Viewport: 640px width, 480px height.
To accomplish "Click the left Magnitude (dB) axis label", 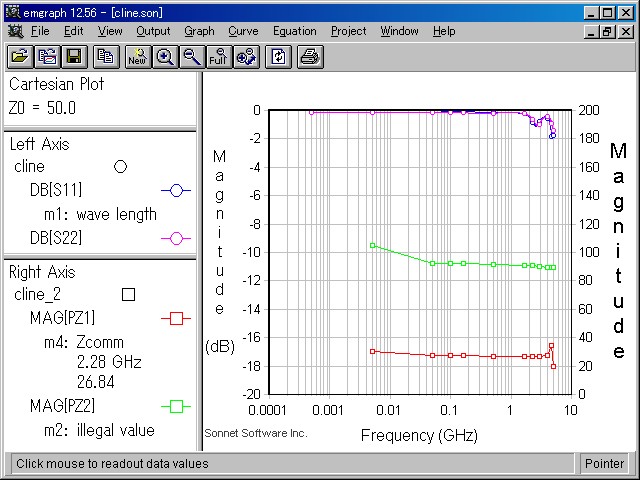I will 220,251.
